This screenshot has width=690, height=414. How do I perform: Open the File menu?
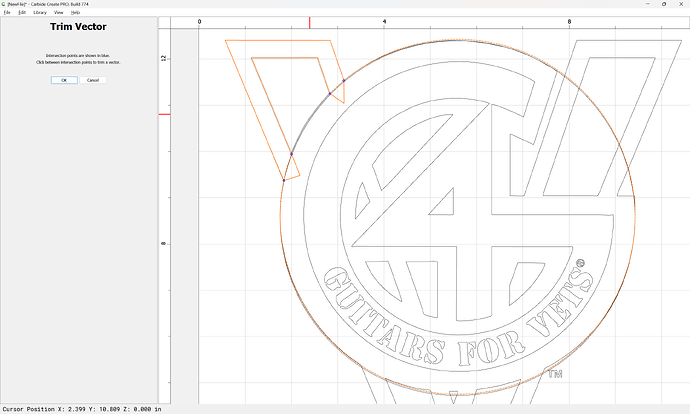click(7, 12)
